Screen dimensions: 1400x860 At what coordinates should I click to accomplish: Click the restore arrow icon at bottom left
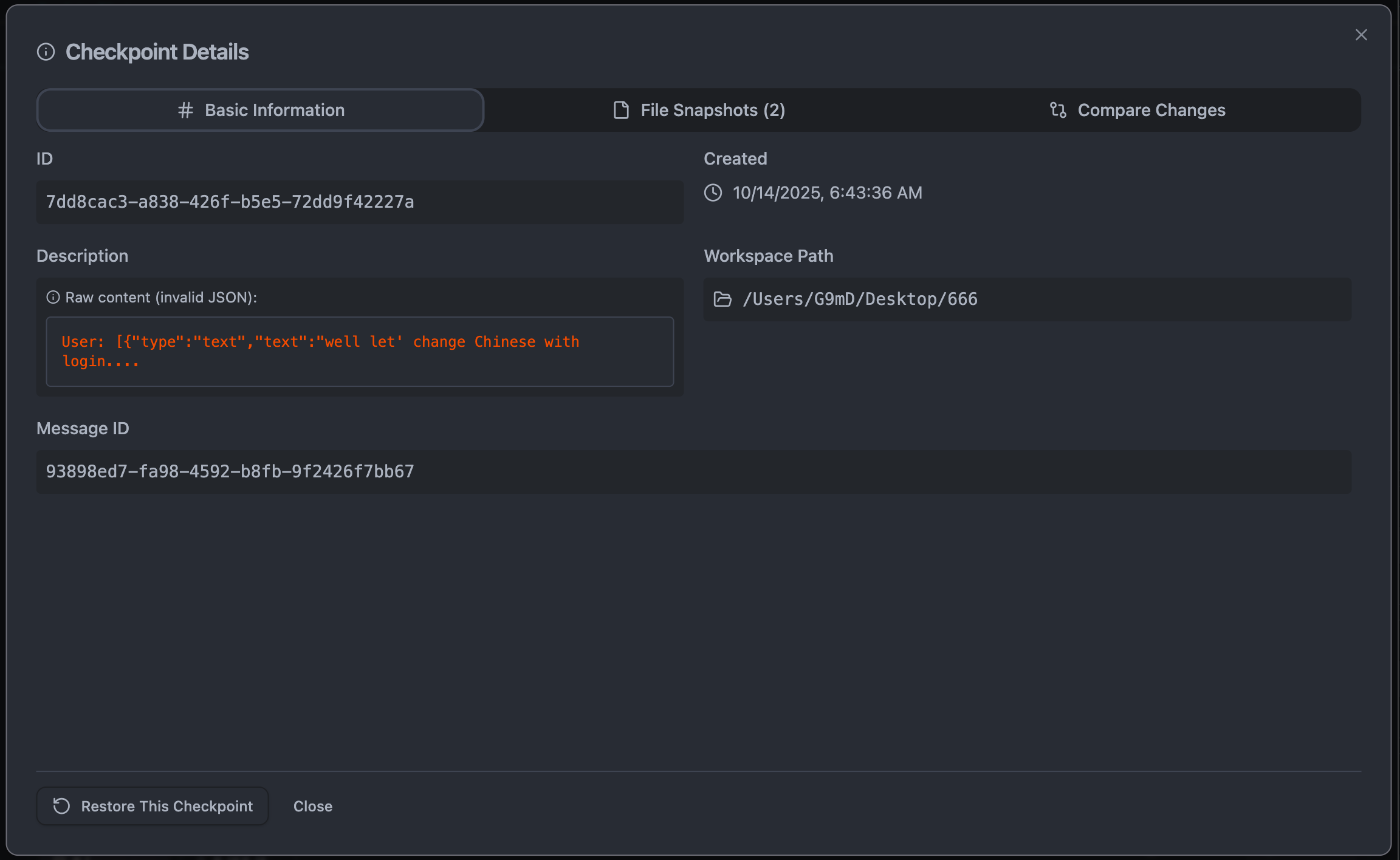pyautogui.click(x=61, y=807)
